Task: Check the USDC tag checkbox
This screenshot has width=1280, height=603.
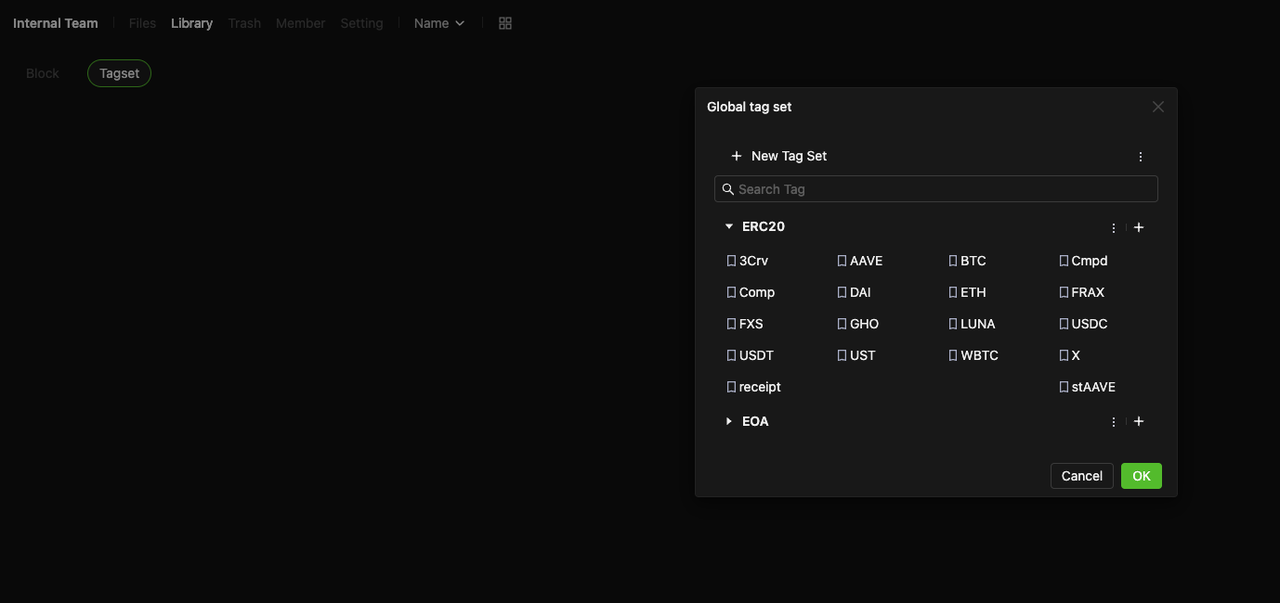Action: 1064,324
